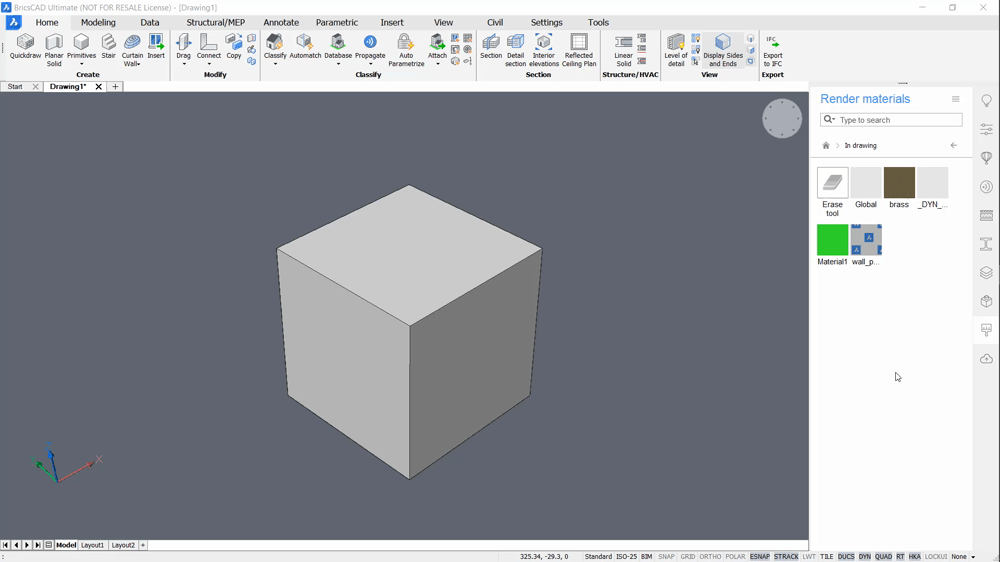Activate the Drag tool
Viewport: 1000px width, 562px height.
184,47
